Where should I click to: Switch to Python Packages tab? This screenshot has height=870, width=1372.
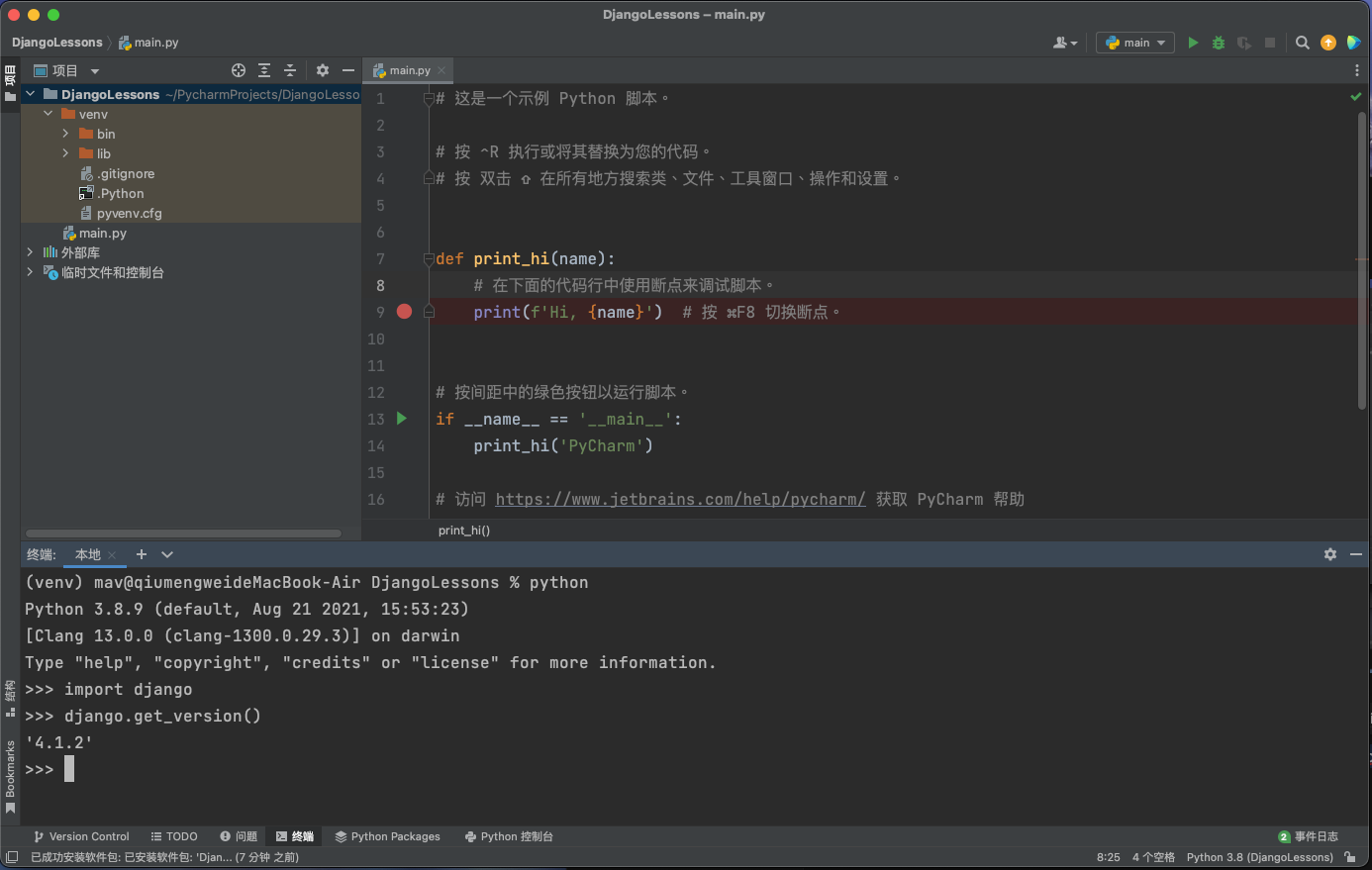click(387, 836)
